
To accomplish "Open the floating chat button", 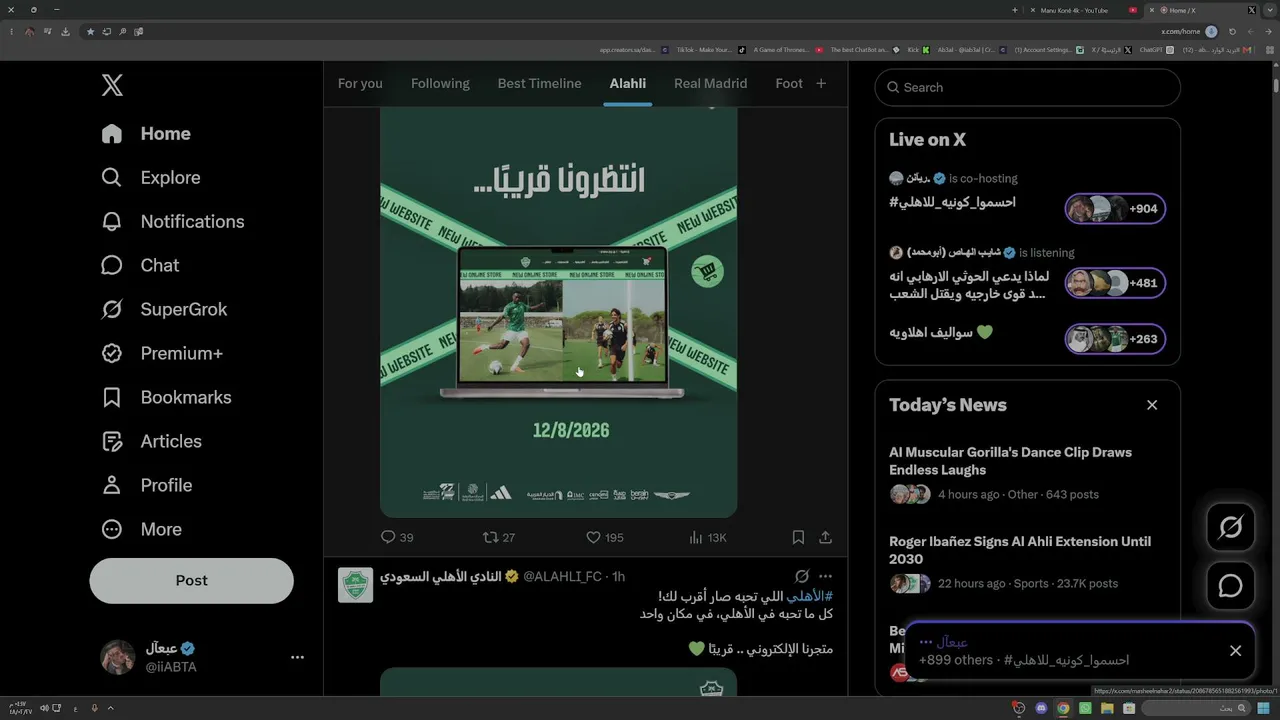I will 1230,586.
